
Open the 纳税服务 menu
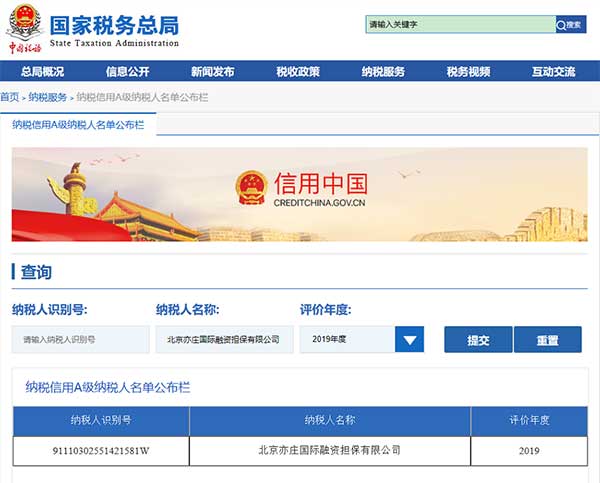tap(383, 71)
